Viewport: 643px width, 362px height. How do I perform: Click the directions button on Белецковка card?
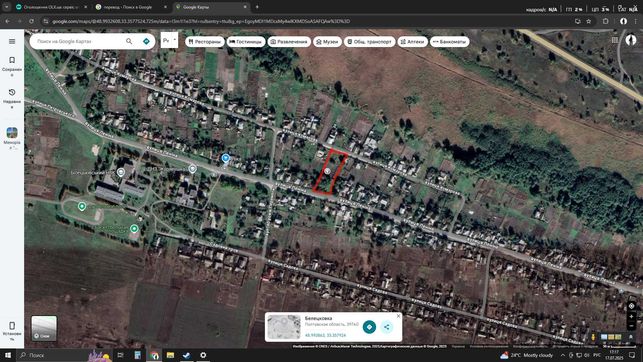click(369, 327)
